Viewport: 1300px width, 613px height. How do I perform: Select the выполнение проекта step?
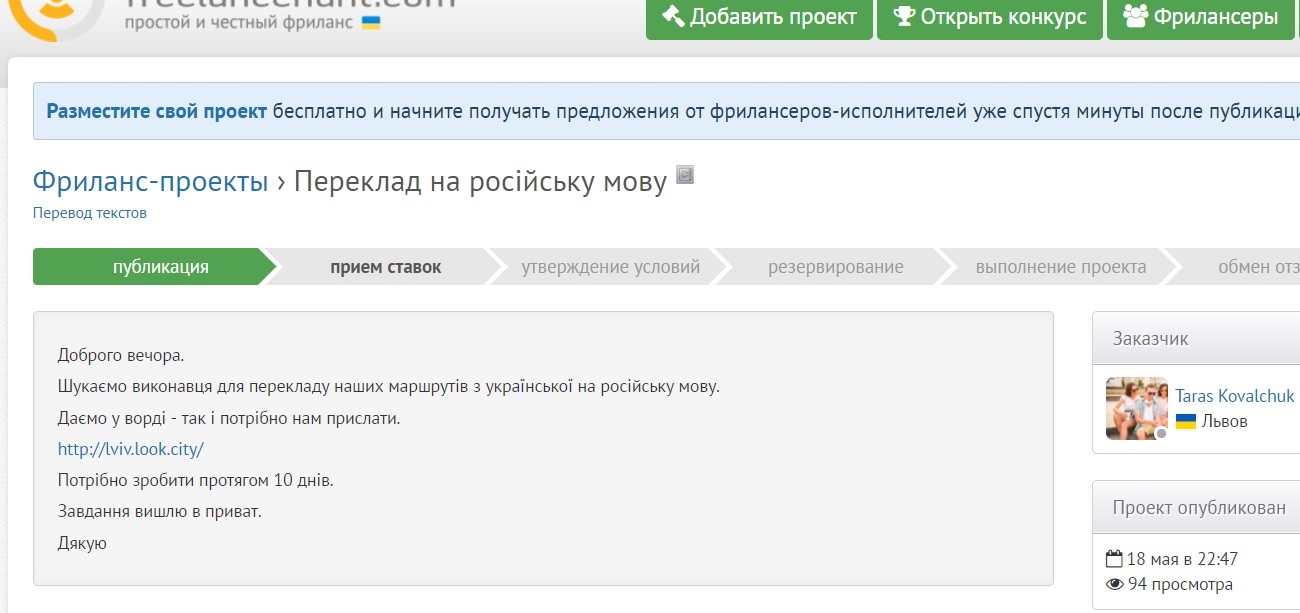coord(1060,267)
